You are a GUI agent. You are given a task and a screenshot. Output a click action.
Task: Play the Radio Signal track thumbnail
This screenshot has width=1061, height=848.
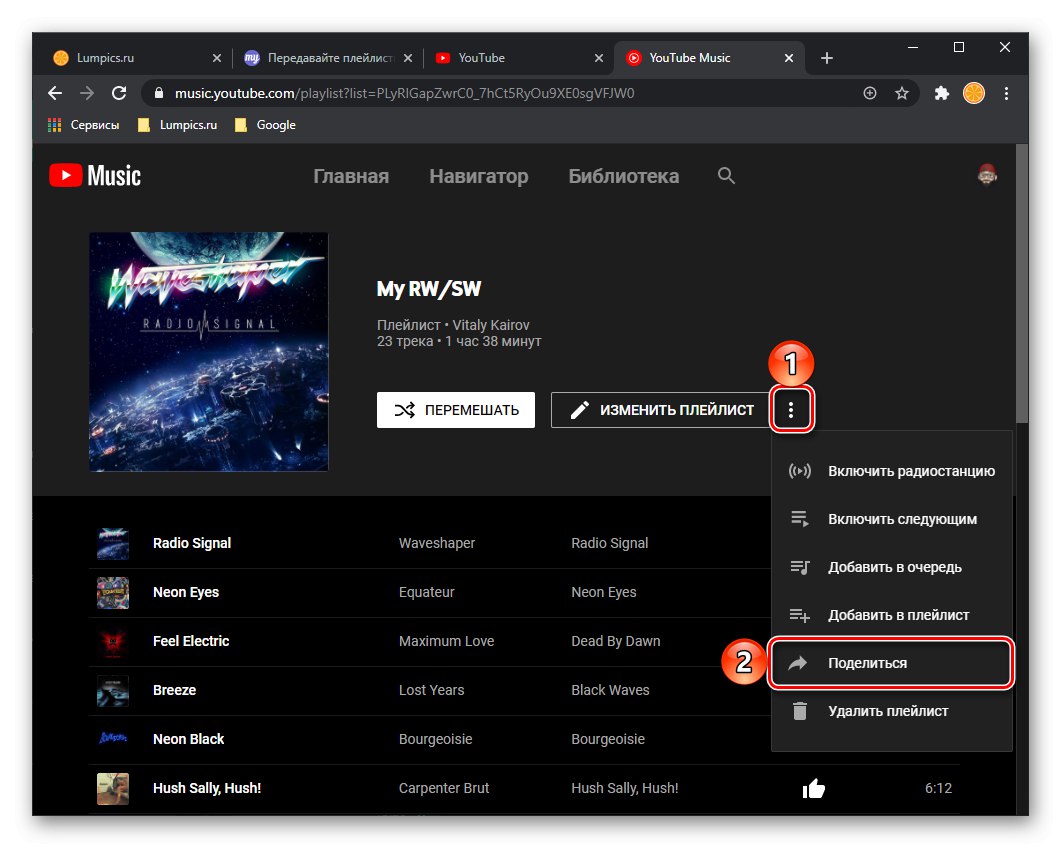click(x=113, y=543)
